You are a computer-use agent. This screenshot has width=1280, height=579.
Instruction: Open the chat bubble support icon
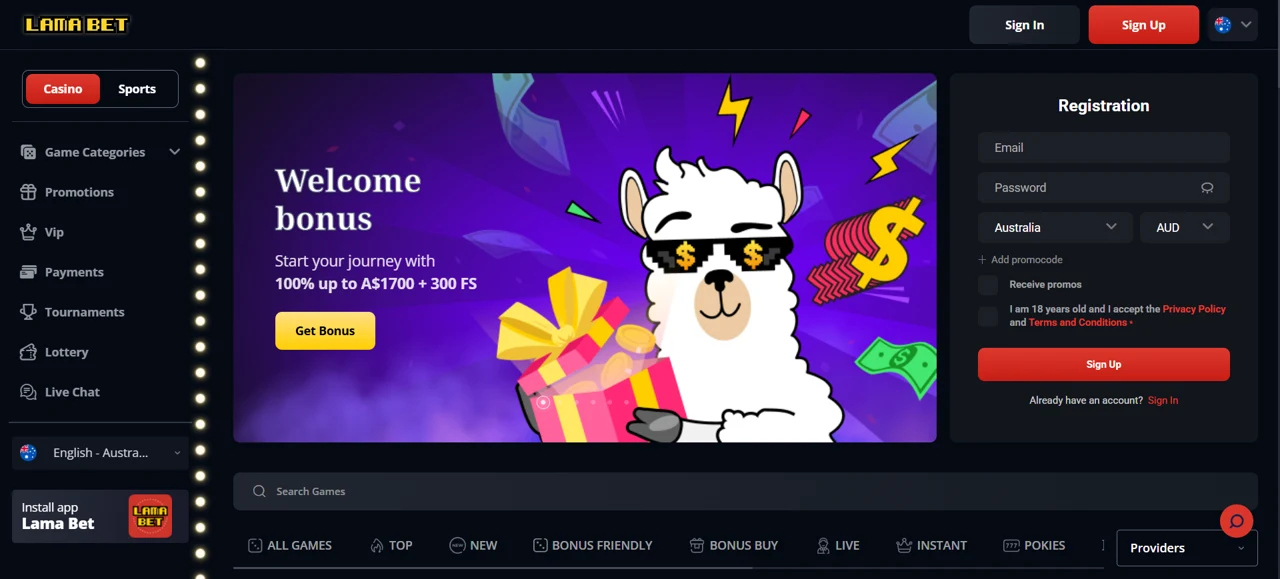tap(1237, 521)
